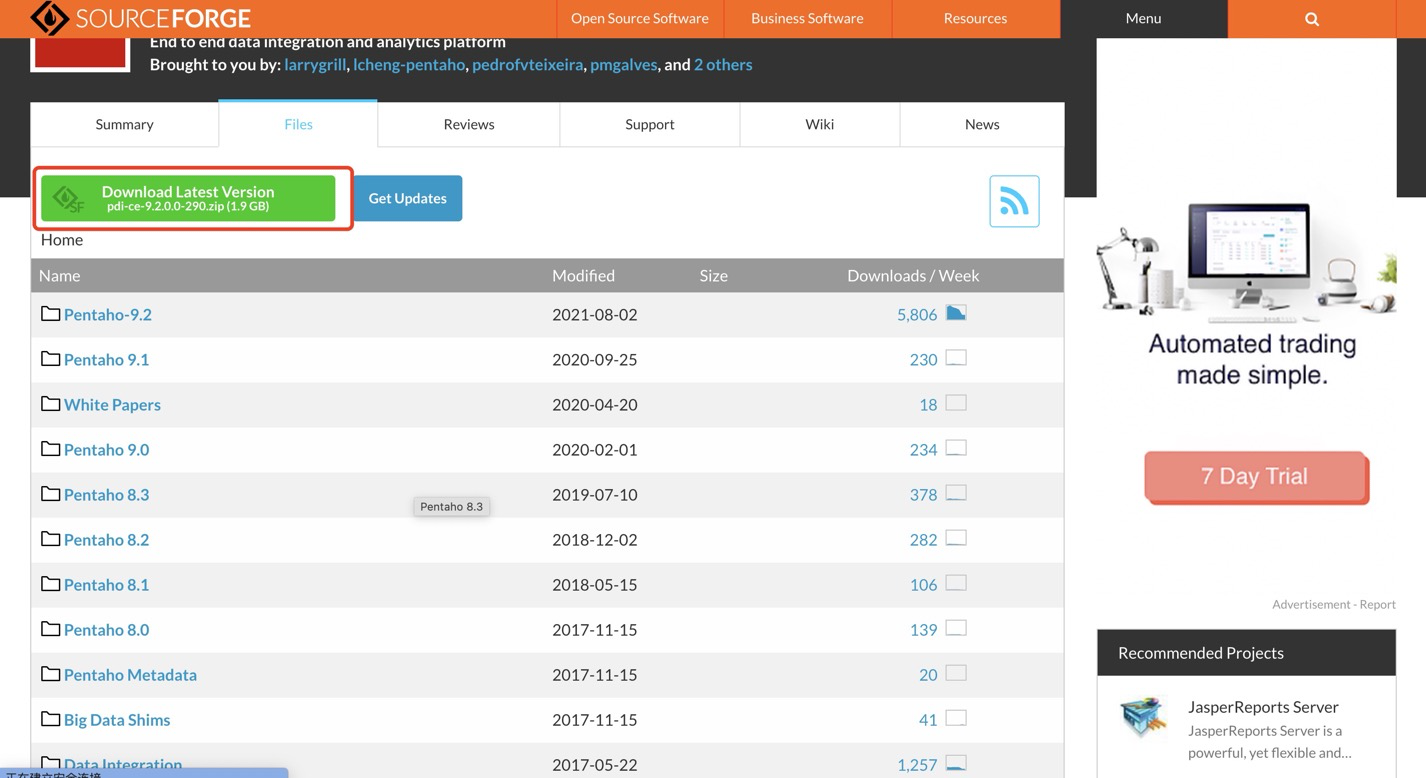
Task: Click the Modified column header
Action: click(x=583, y=275)
